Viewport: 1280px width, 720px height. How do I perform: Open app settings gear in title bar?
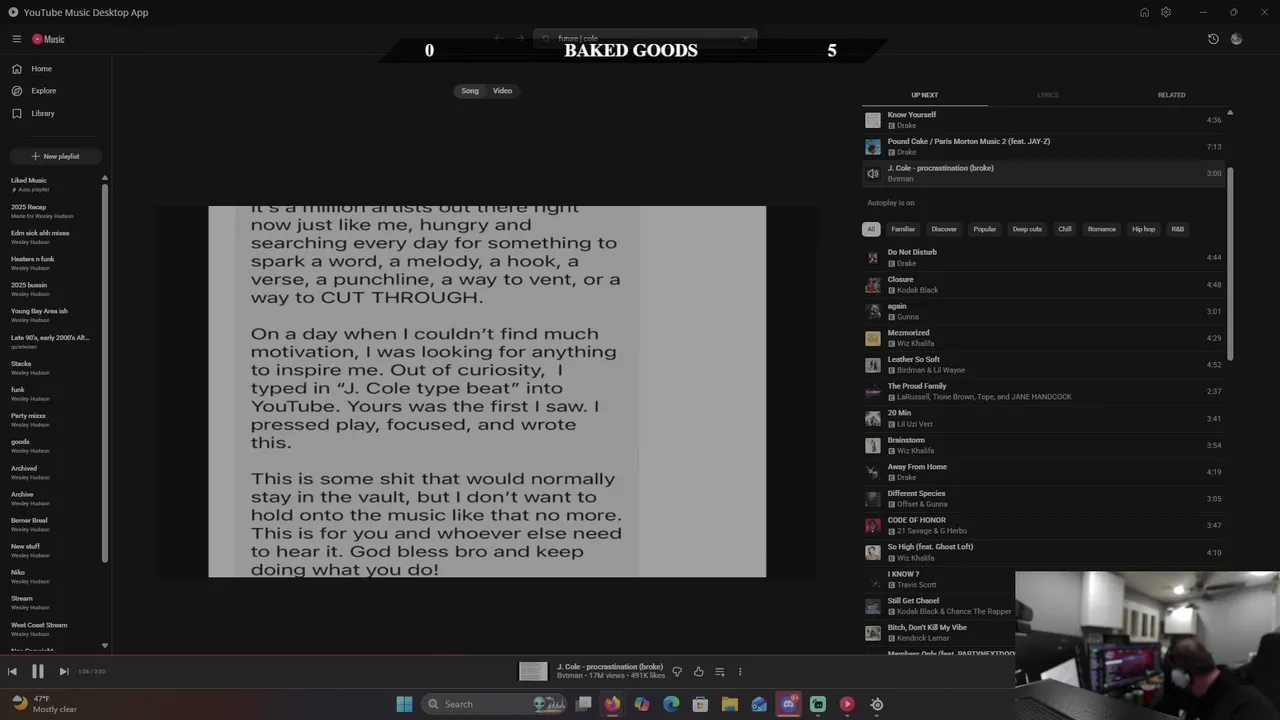(1166, 12)
